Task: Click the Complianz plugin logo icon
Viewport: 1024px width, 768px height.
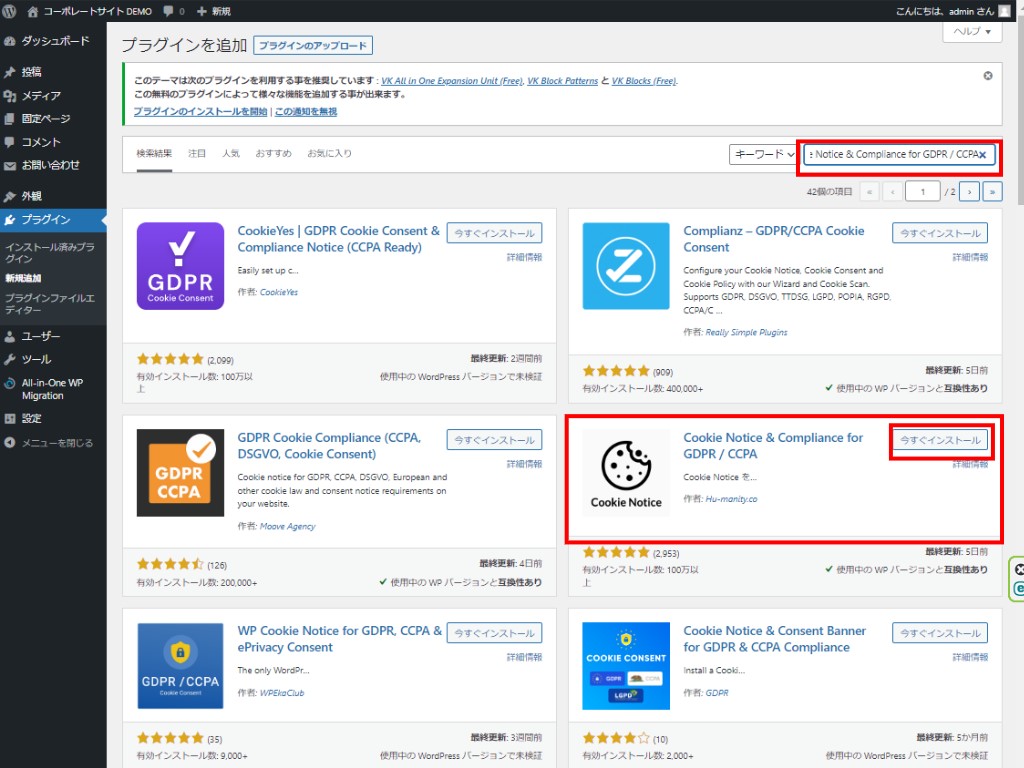Action: pos(626,266)
